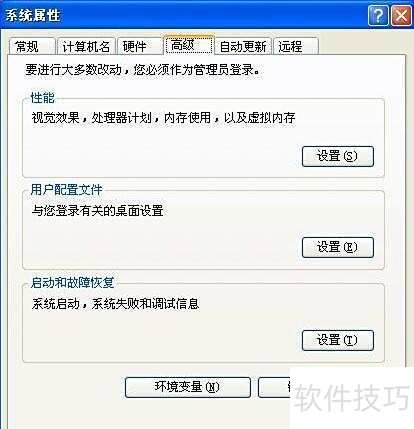Open startup and recovery 设置(T) button
Screen dimensions: 414x429
point(338,340)
